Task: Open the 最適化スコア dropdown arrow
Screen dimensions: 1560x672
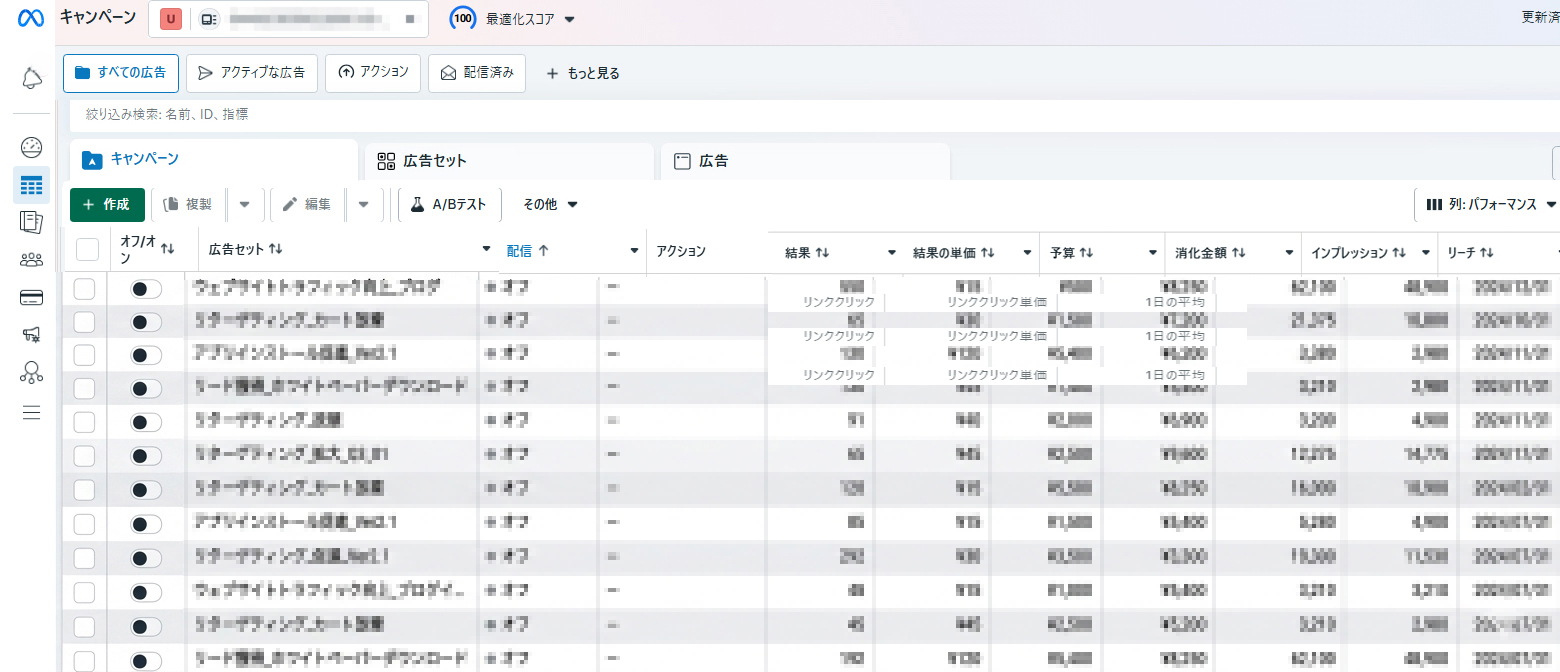Action: (x=570, y=19)
